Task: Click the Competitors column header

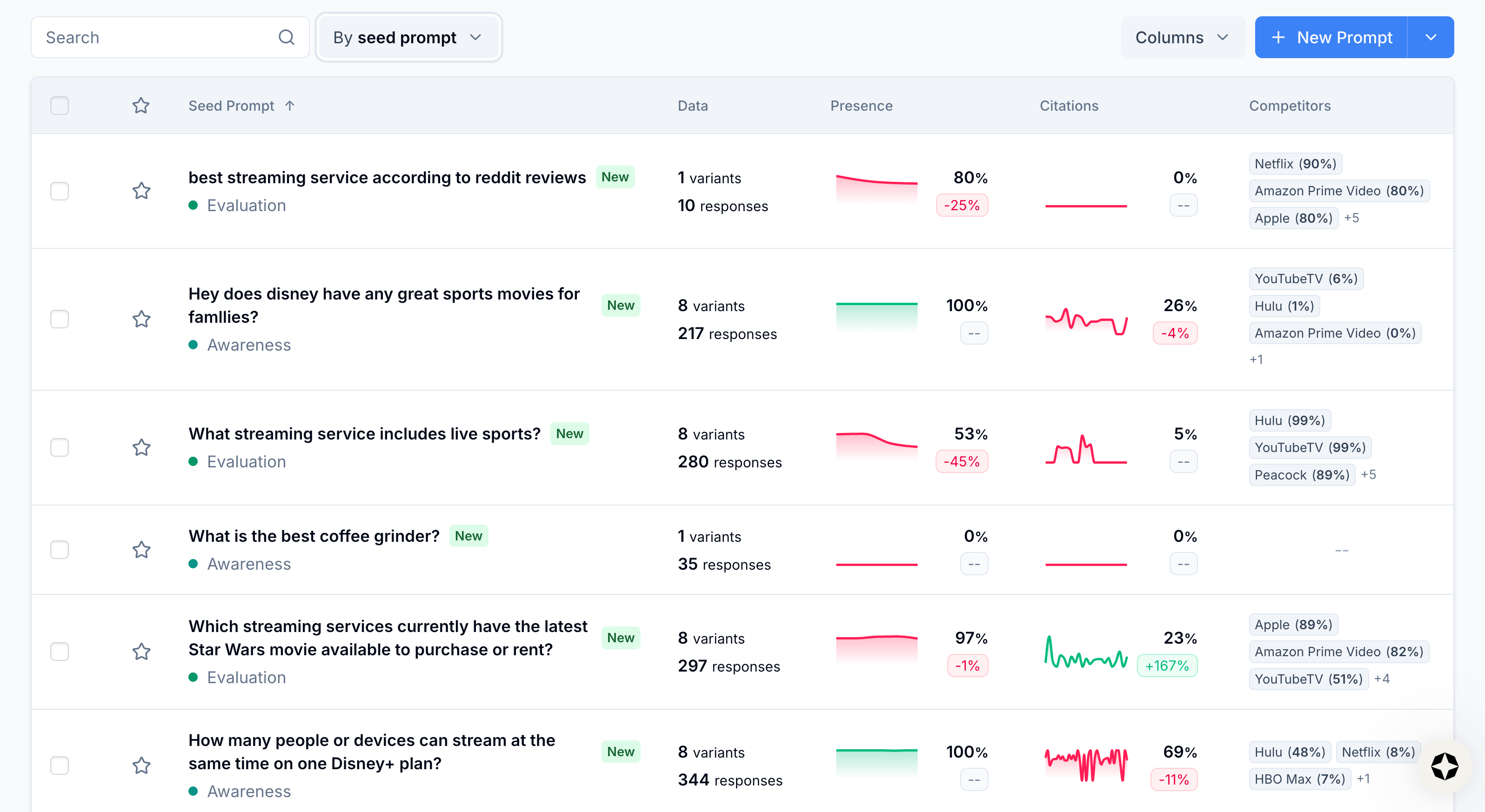Action: click(x=1290, y=106)
